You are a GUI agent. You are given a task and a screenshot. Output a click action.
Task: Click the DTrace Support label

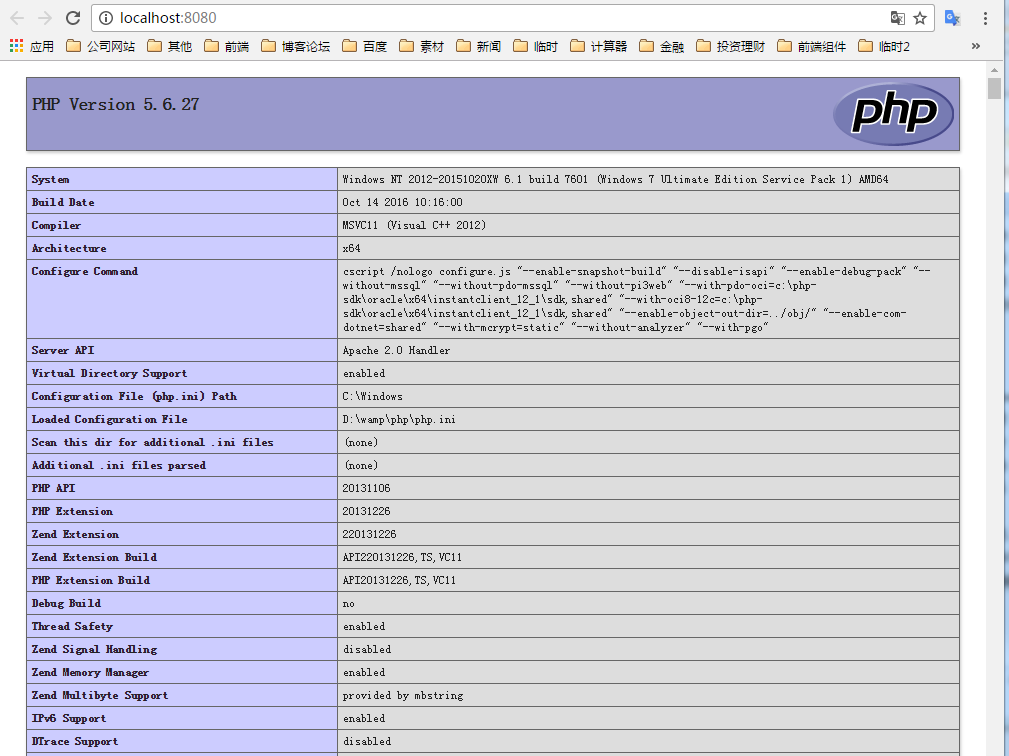[75, 741]
